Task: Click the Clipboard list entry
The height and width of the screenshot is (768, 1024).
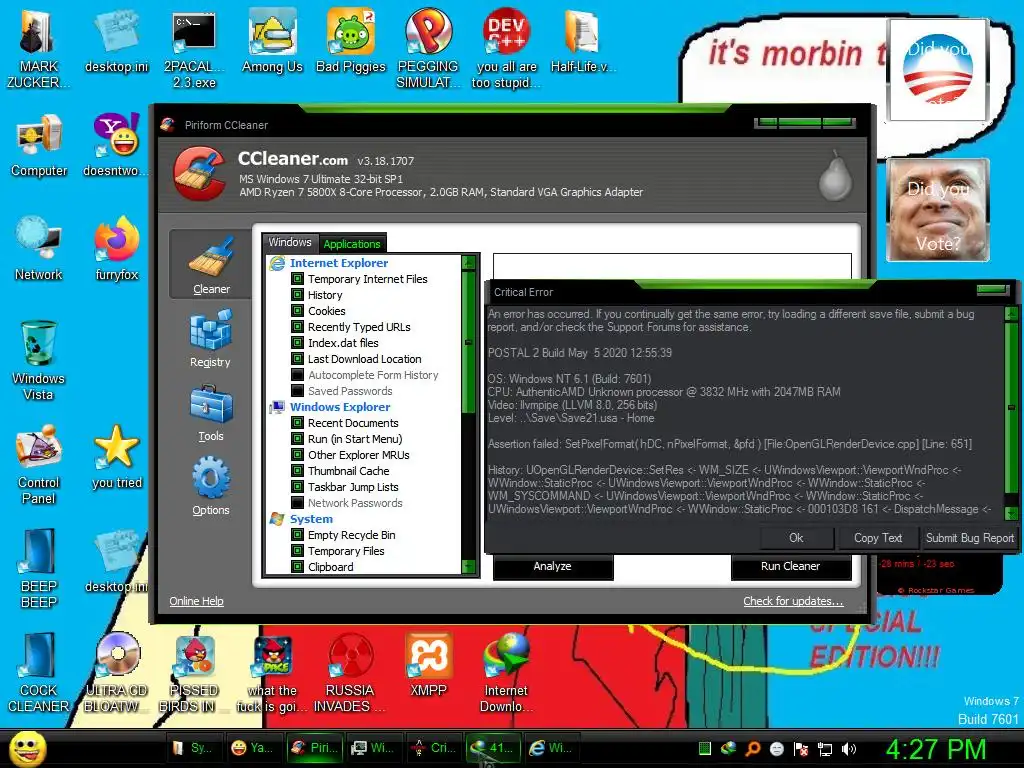Action: click(330, 567)
